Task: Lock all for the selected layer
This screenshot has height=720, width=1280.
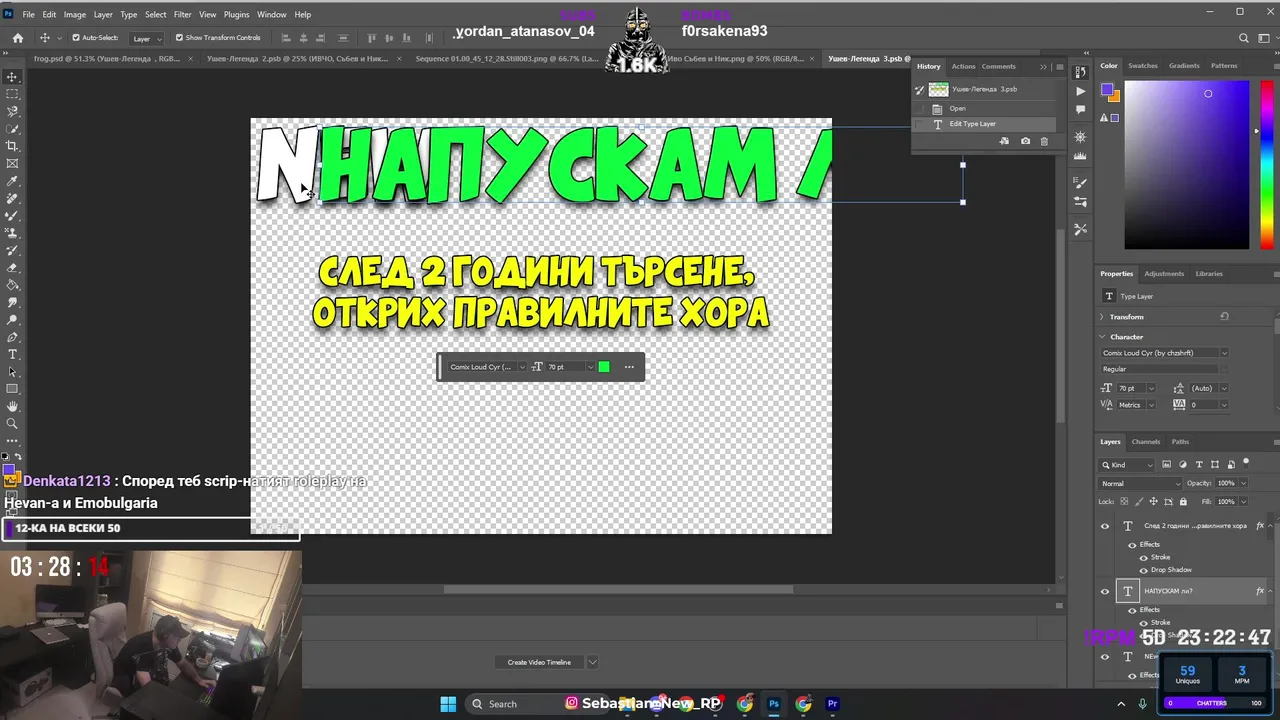Action: pos(1183,501)
